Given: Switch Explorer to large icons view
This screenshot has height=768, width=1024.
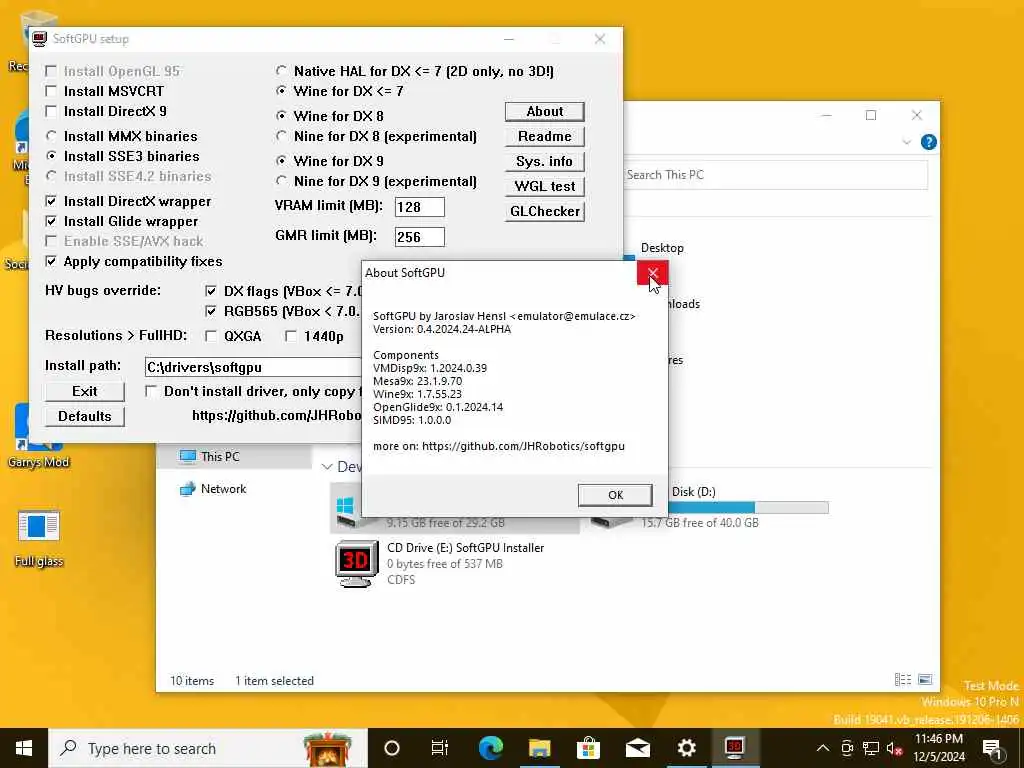Looking at the screenshot, I should [925, 680].
